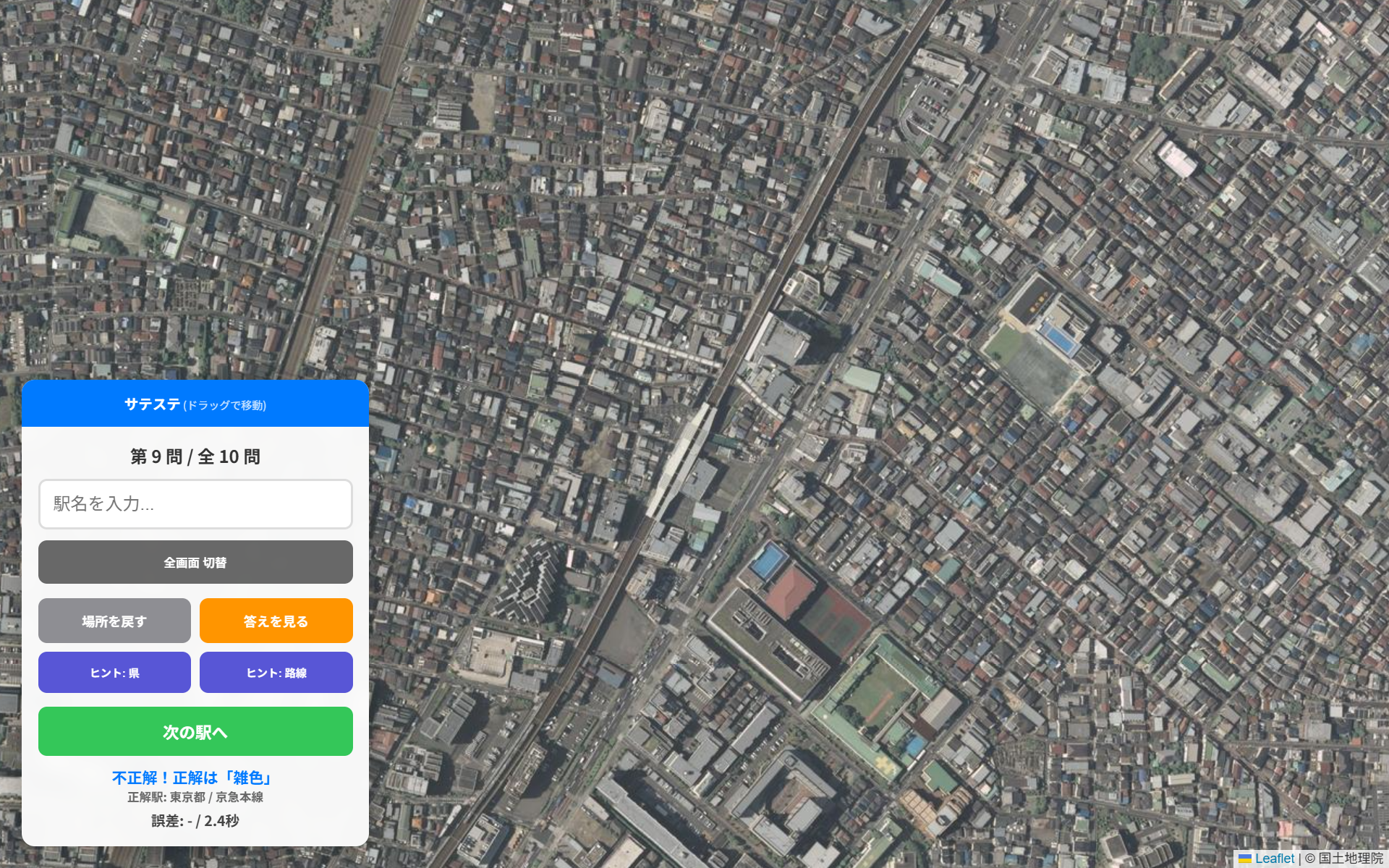Click the blue サテステ panel header
Image resolution: width=1389 pixels, height=868 pixels.
coord(195,404)
